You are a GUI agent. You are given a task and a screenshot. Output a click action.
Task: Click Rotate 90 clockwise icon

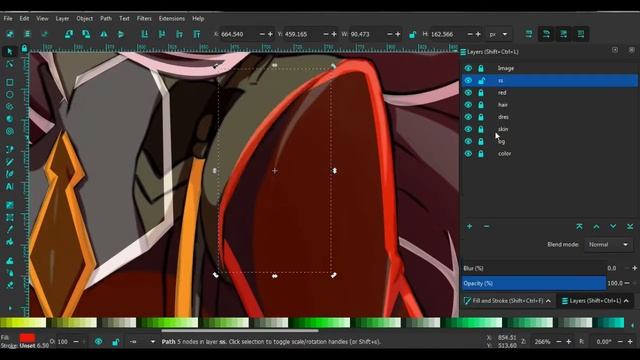coord(86,34)
